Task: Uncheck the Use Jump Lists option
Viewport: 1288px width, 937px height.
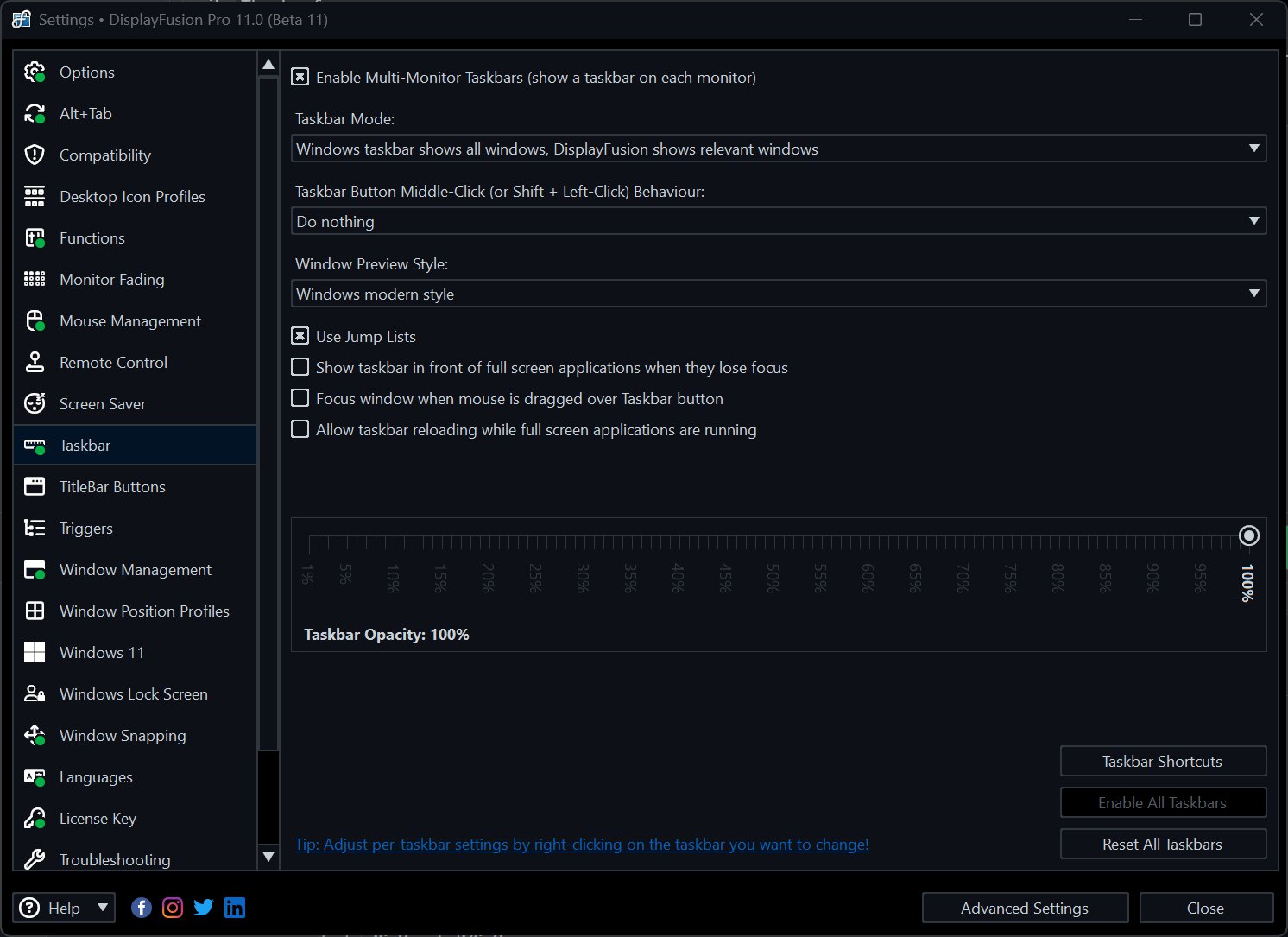Action: [300, 337]
